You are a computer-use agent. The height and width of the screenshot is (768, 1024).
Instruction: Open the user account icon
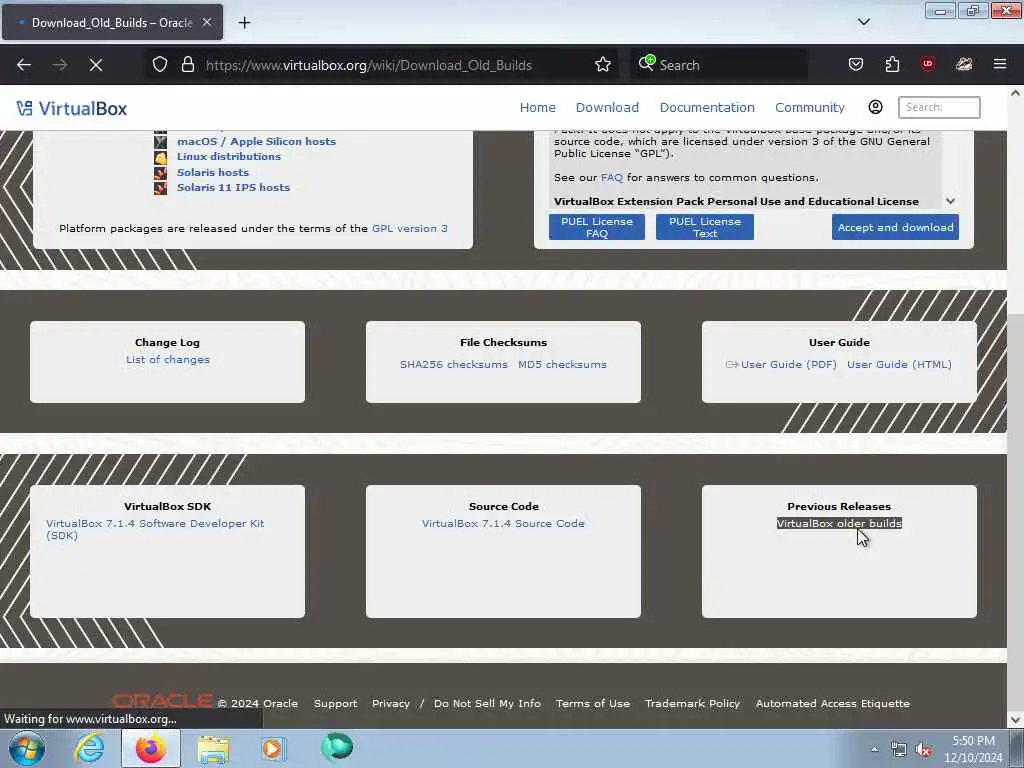pyautogui.click(x=875, y=107)
